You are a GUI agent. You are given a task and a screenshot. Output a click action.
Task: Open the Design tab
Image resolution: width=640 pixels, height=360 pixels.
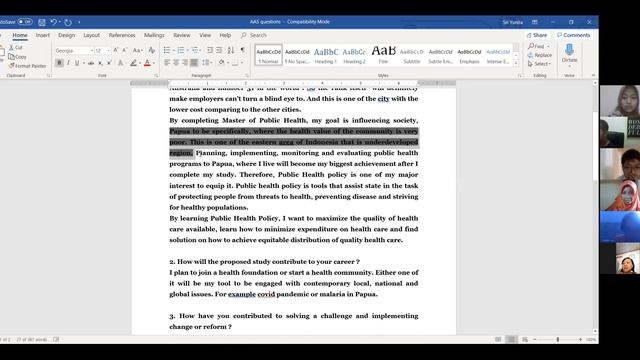click(66, 36)
